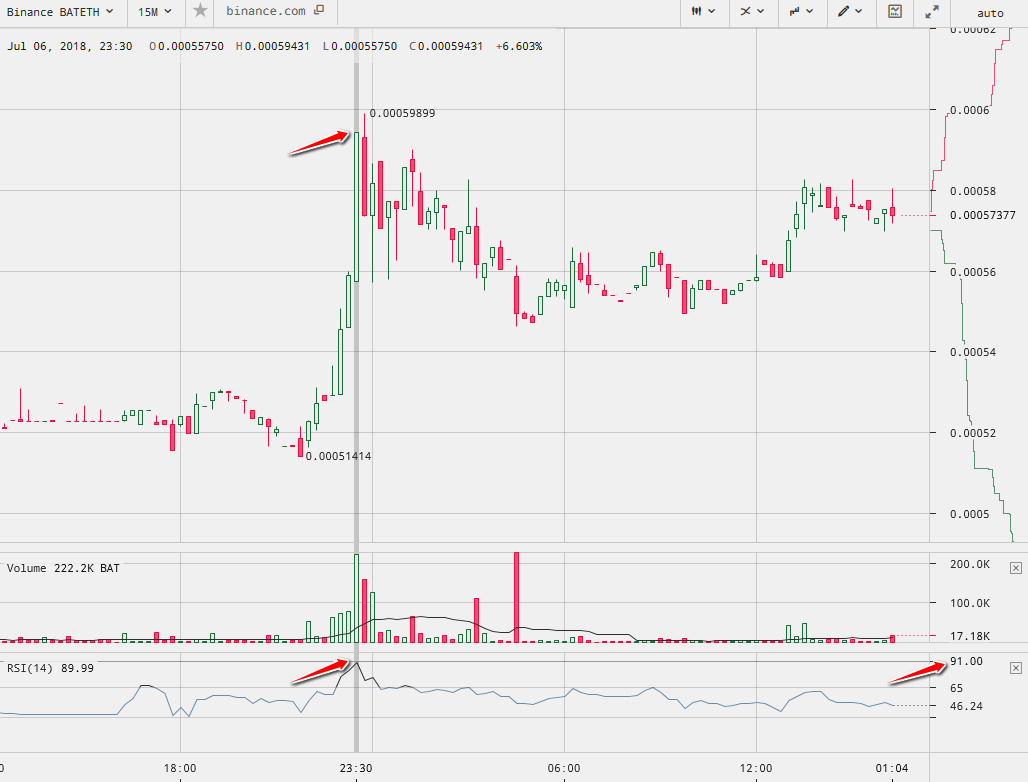Click the binance.com link
The image size is (1028, 782).
(x=265, y=11)
